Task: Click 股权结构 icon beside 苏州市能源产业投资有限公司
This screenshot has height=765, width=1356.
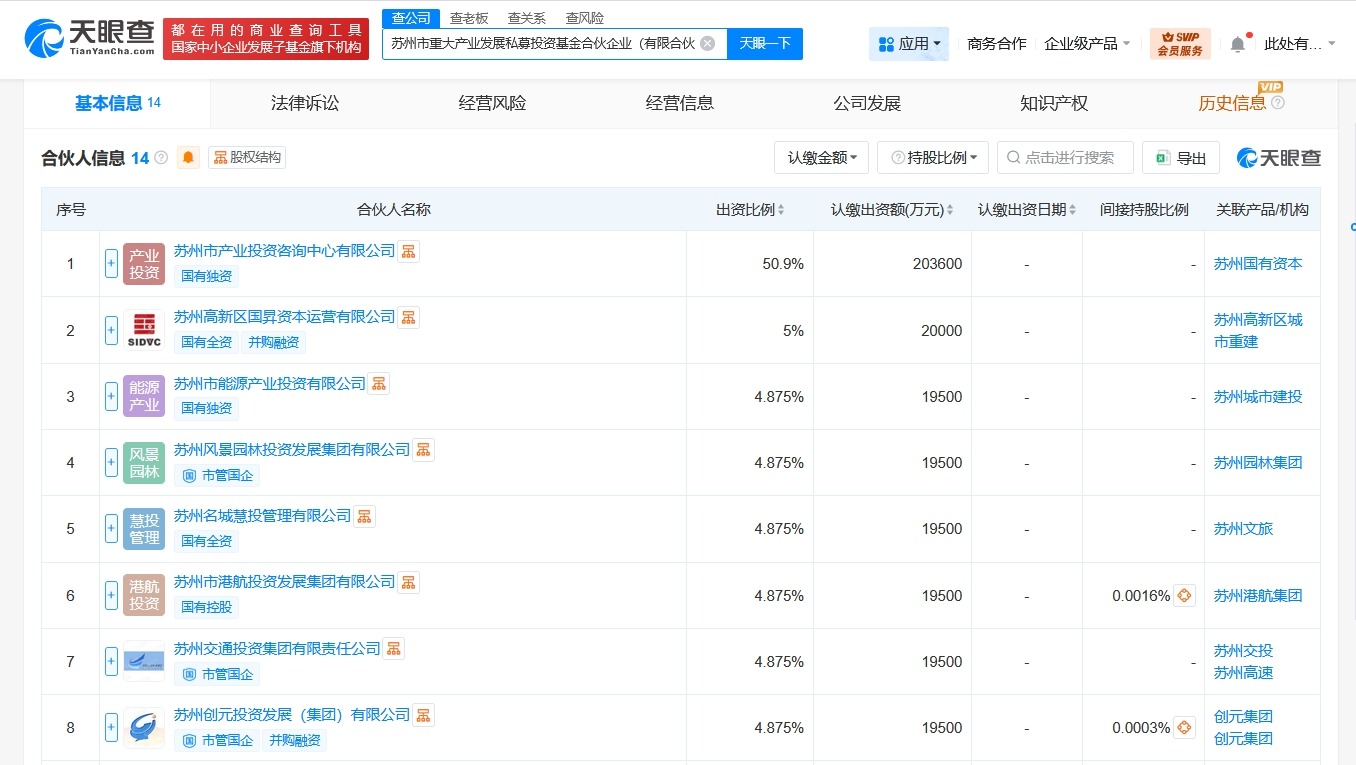Action: (378, 383)
